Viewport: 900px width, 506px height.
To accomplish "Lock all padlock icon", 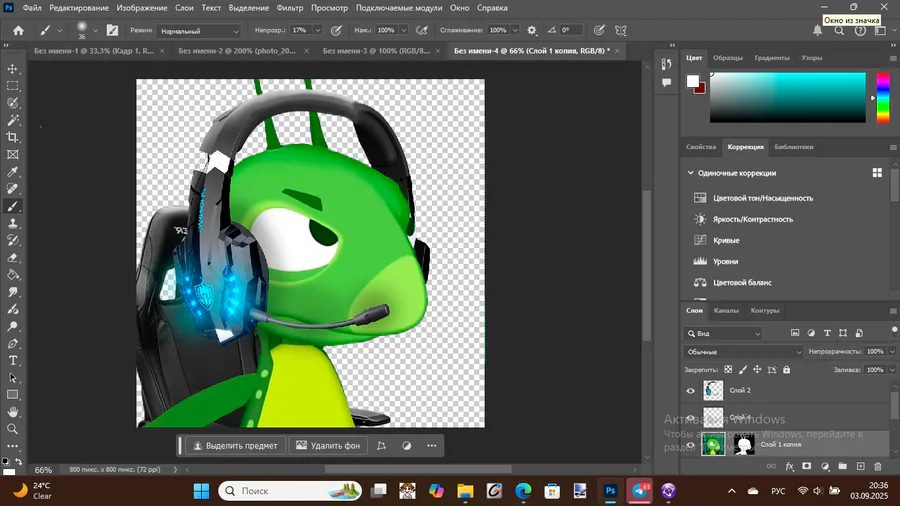I will [x=786, y=370].
